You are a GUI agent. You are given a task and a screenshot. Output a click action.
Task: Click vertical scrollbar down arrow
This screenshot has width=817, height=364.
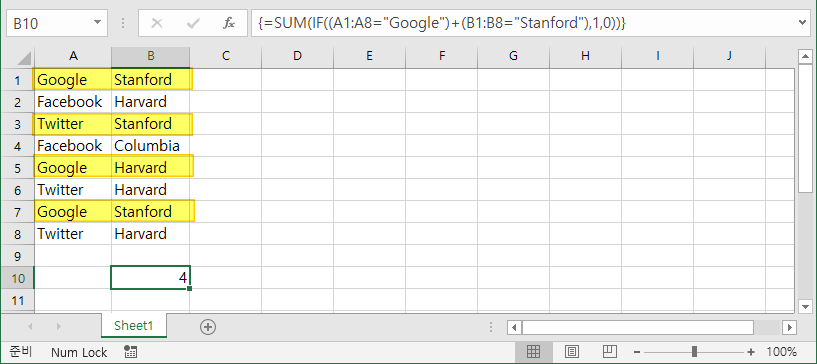tap(806, 307)
